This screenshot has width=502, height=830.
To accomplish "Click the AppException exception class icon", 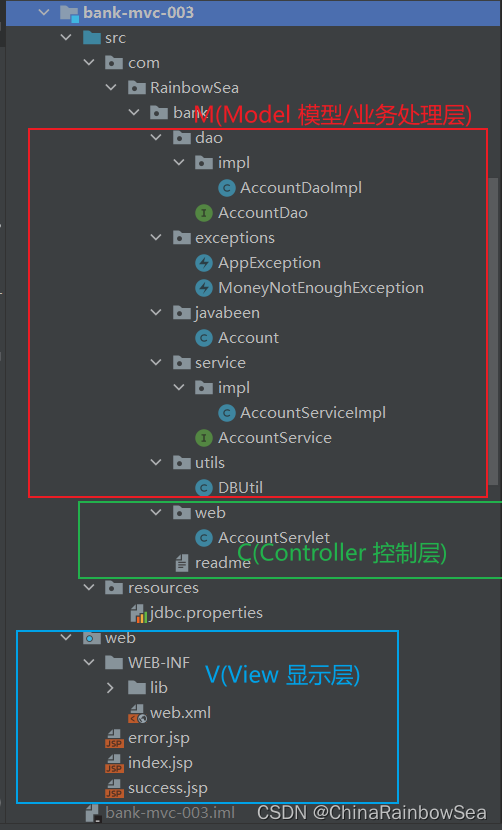I will (204, 263).
